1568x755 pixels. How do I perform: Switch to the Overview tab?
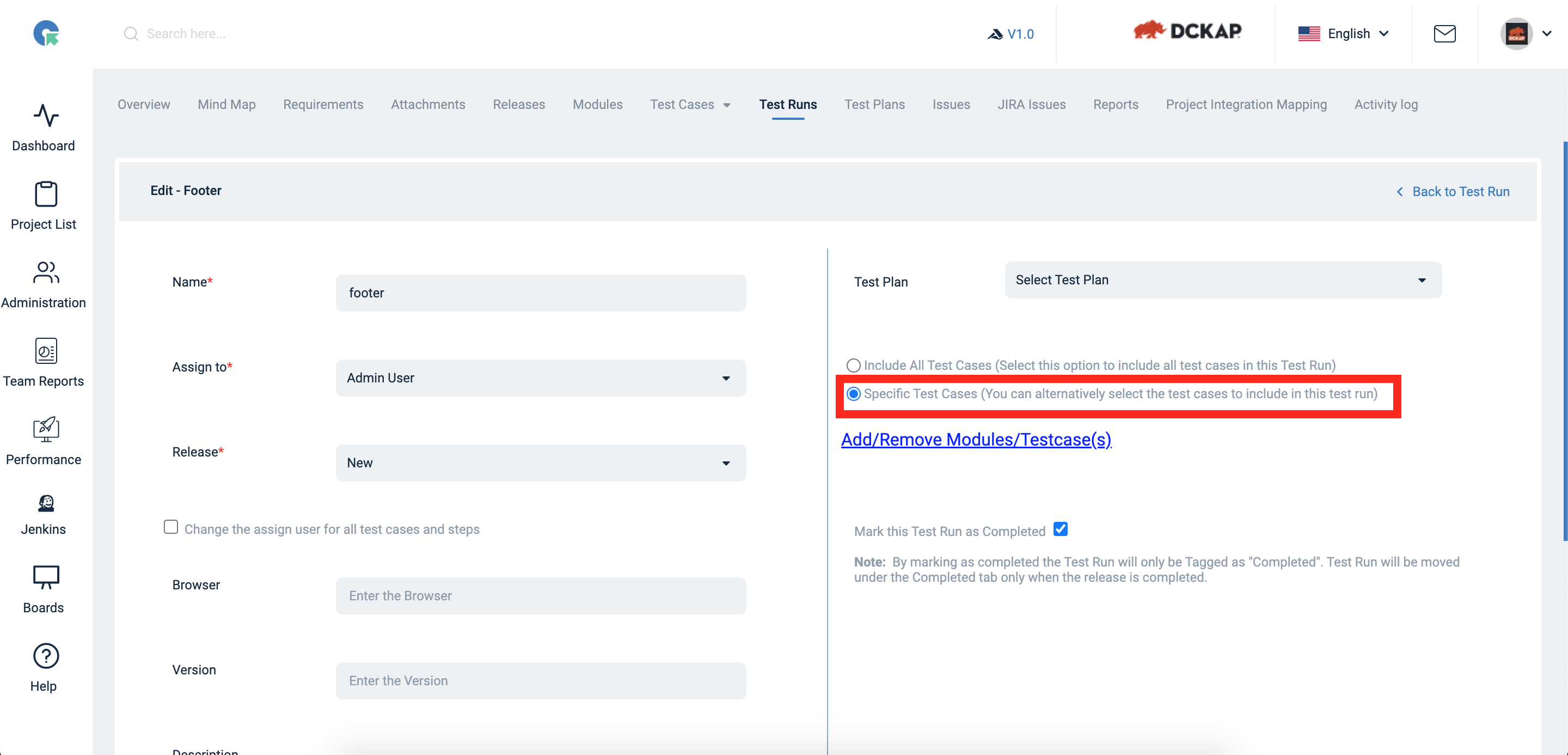tap(144, 105)
